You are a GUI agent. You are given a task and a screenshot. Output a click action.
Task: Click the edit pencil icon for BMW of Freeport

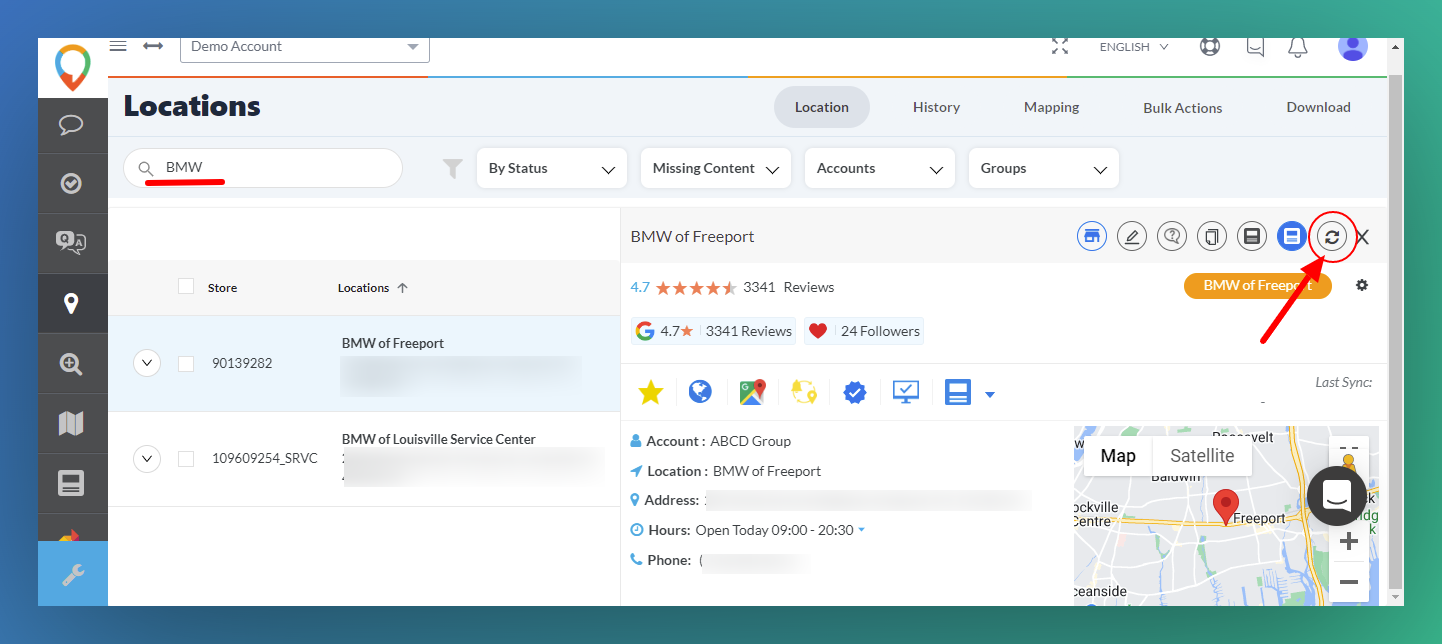pos(1132,237)
